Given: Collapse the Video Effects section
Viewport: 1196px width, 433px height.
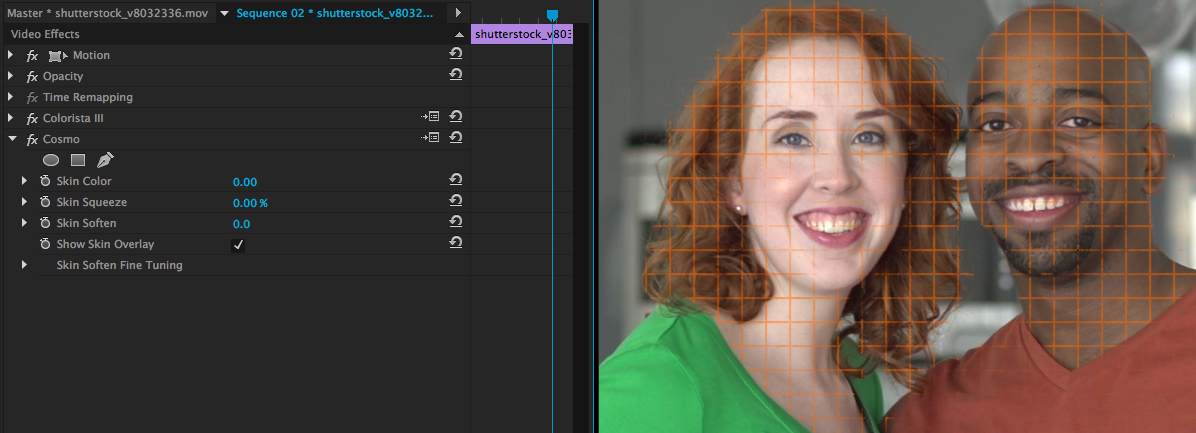Looking at the screenshot, I should point(459,35).
